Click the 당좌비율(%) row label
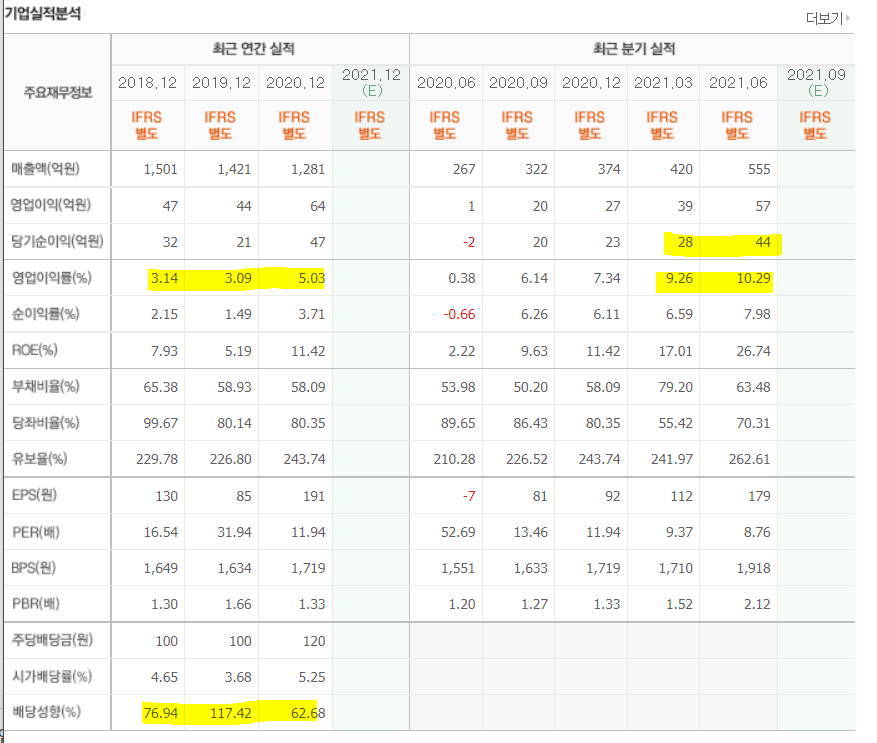877x743 pixels. (45, 422)
